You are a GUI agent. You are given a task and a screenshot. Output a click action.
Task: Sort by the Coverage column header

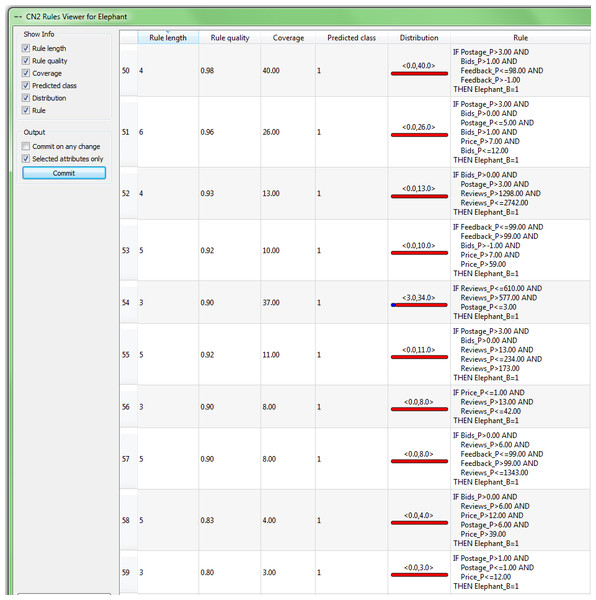(x=288, y=38)
